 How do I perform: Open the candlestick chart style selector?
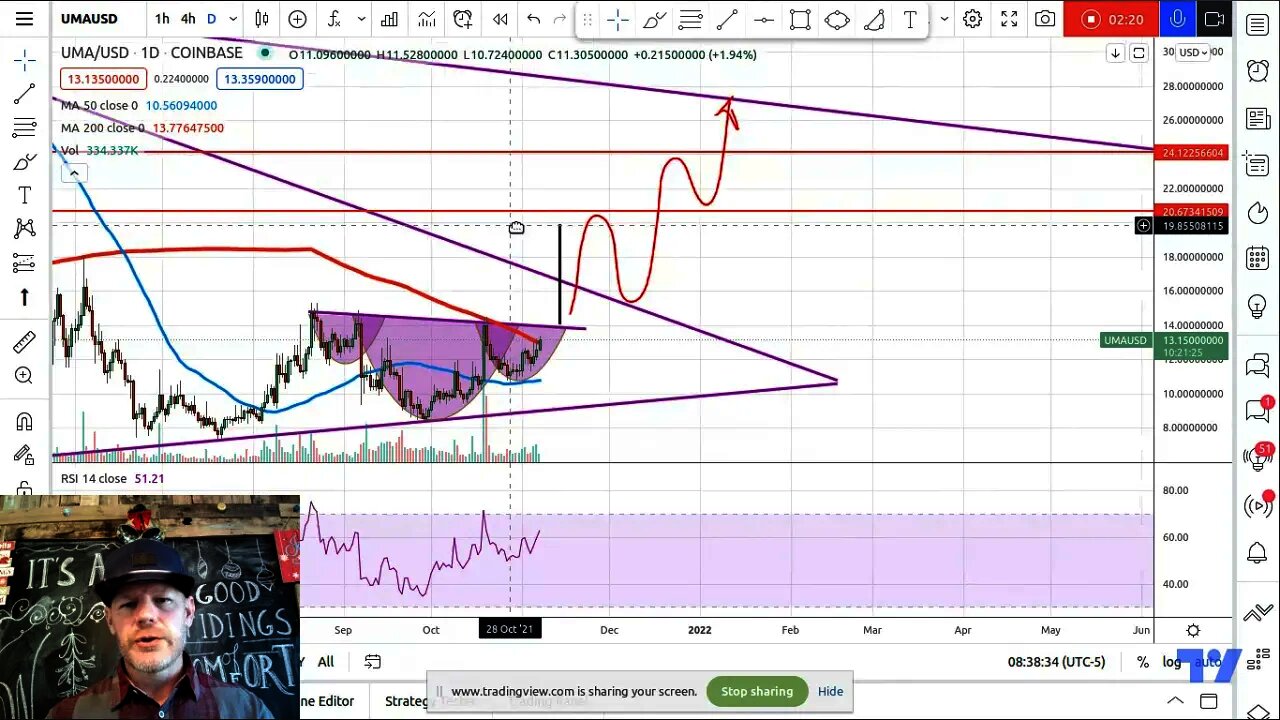[262, 18]
